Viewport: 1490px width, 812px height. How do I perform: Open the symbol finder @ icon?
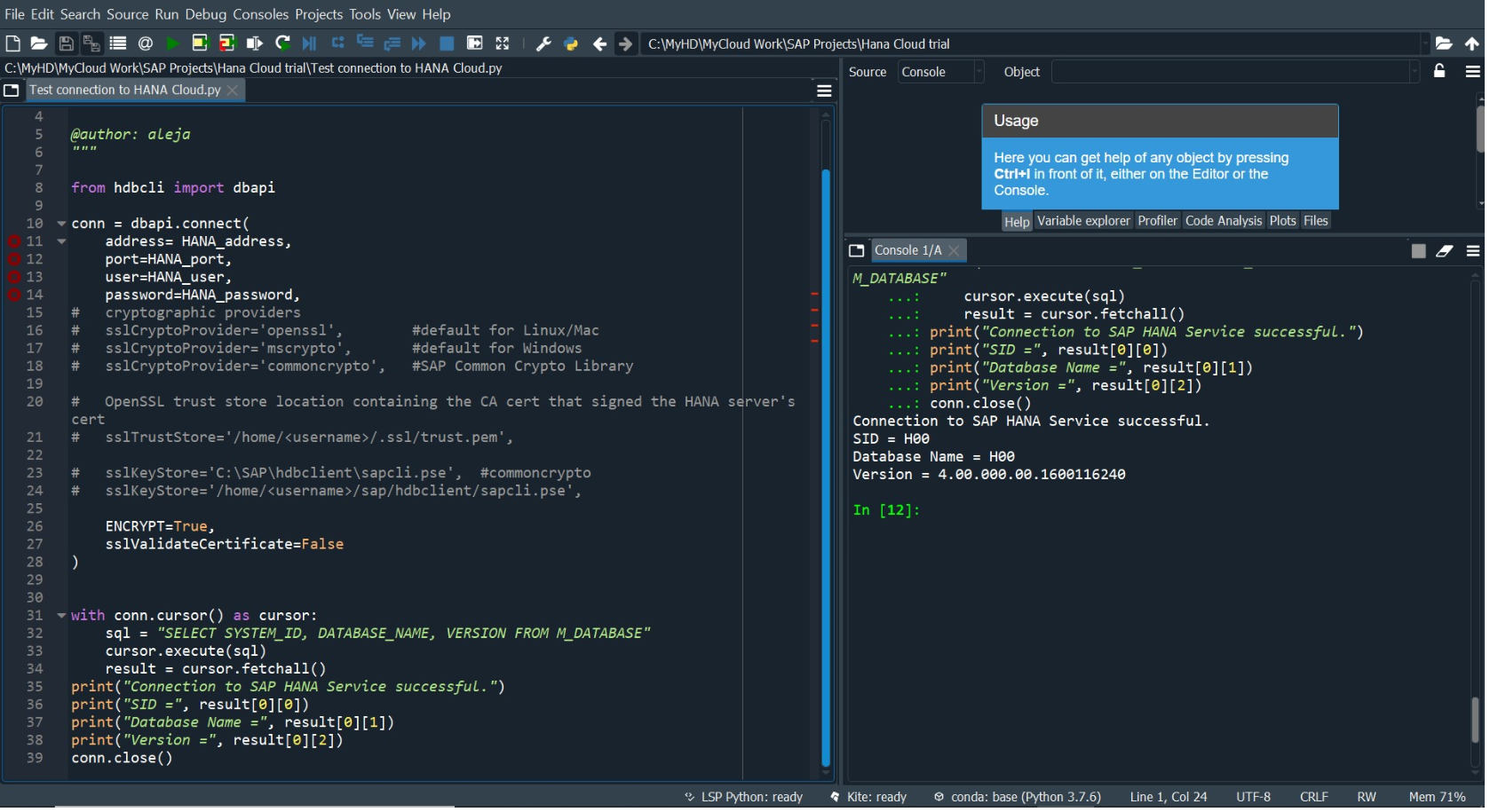tap(146, 43)
